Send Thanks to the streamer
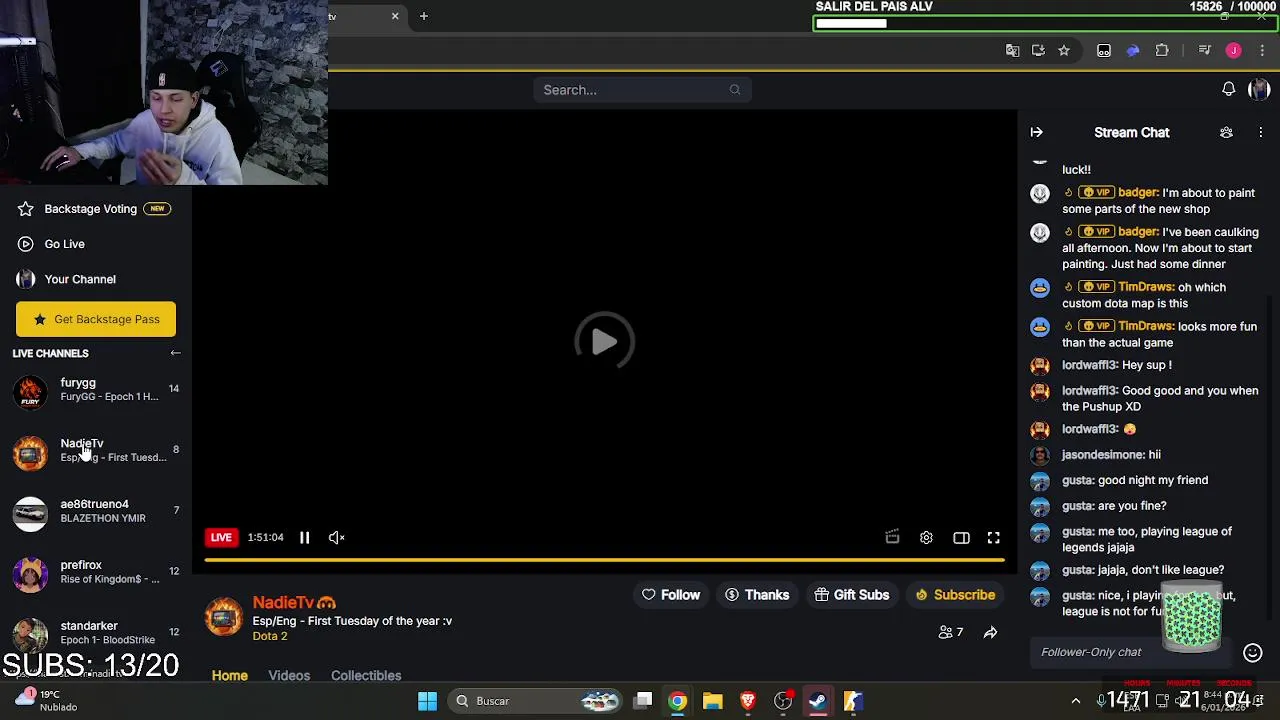 [x=757, y=595]
